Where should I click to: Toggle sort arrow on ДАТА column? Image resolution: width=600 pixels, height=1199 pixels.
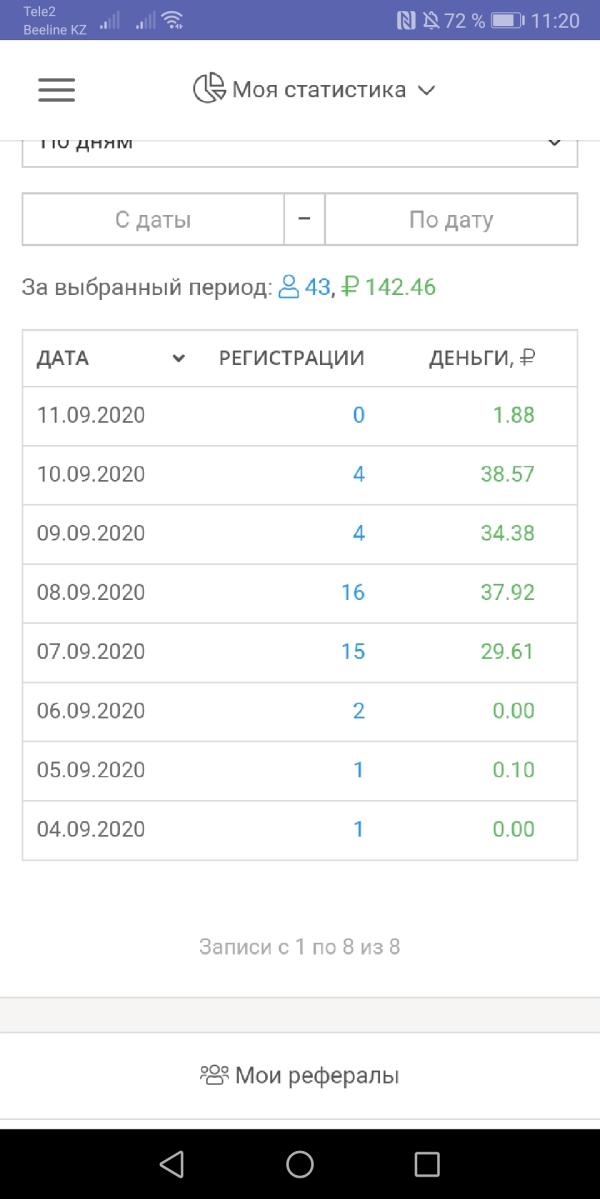179,358
